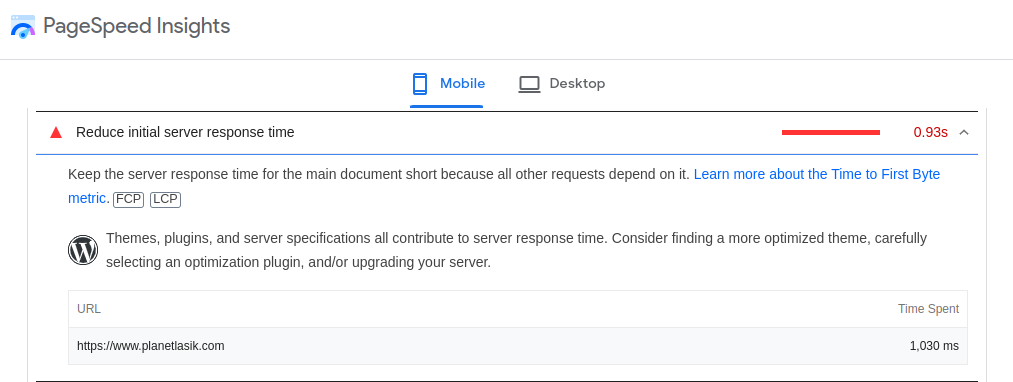Click the LCP metric tag

pyautogui.click(x=165, y=199)
